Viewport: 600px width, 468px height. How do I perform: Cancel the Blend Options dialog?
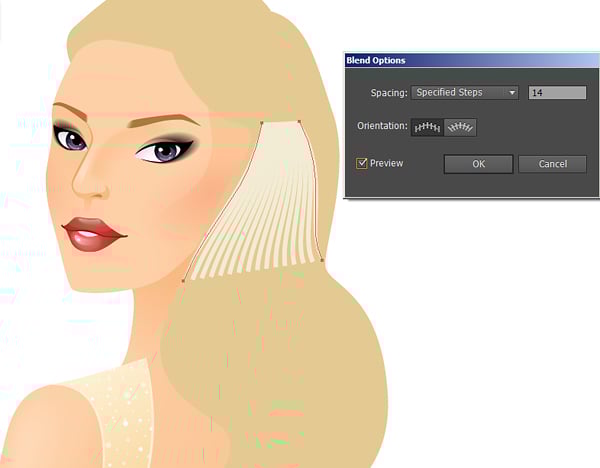pyautogui.click(x=552, y=164)
